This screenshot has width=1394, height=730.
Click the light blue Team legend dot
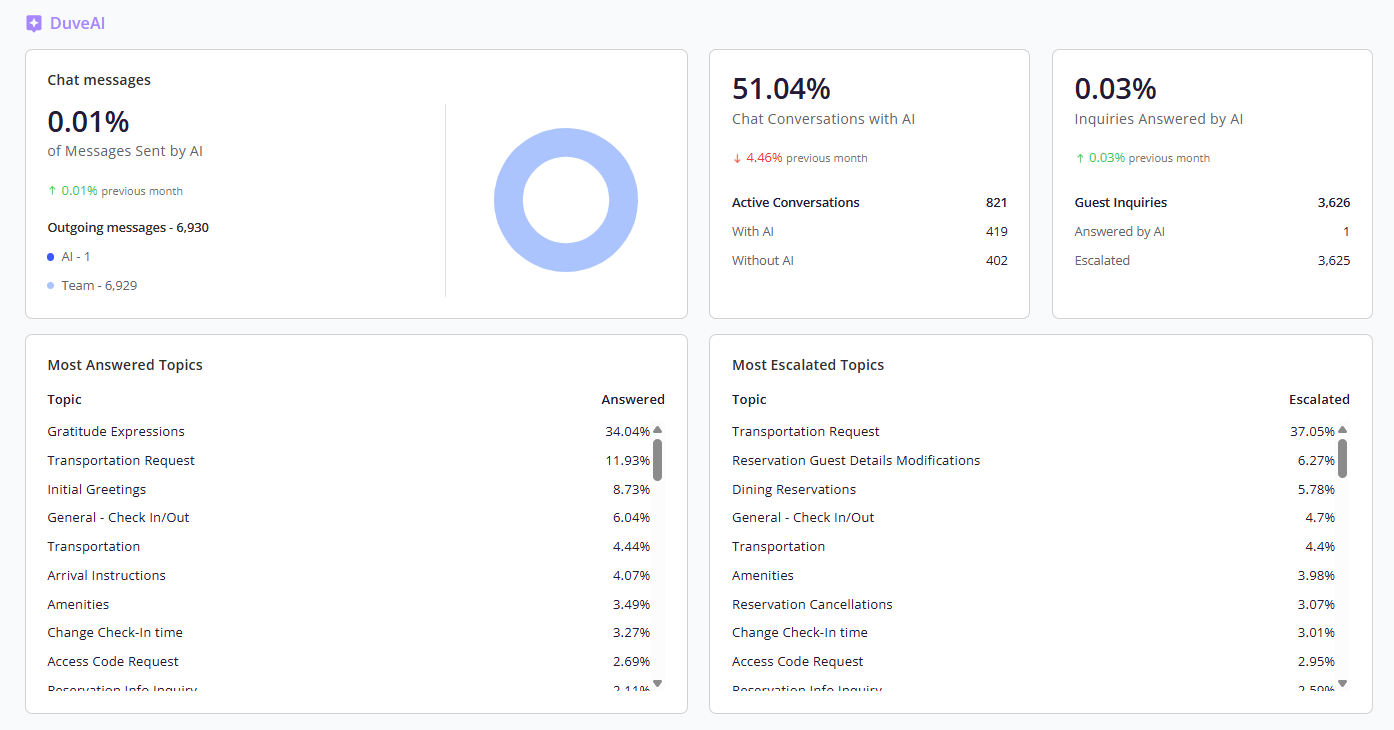(x=51, y=286)
